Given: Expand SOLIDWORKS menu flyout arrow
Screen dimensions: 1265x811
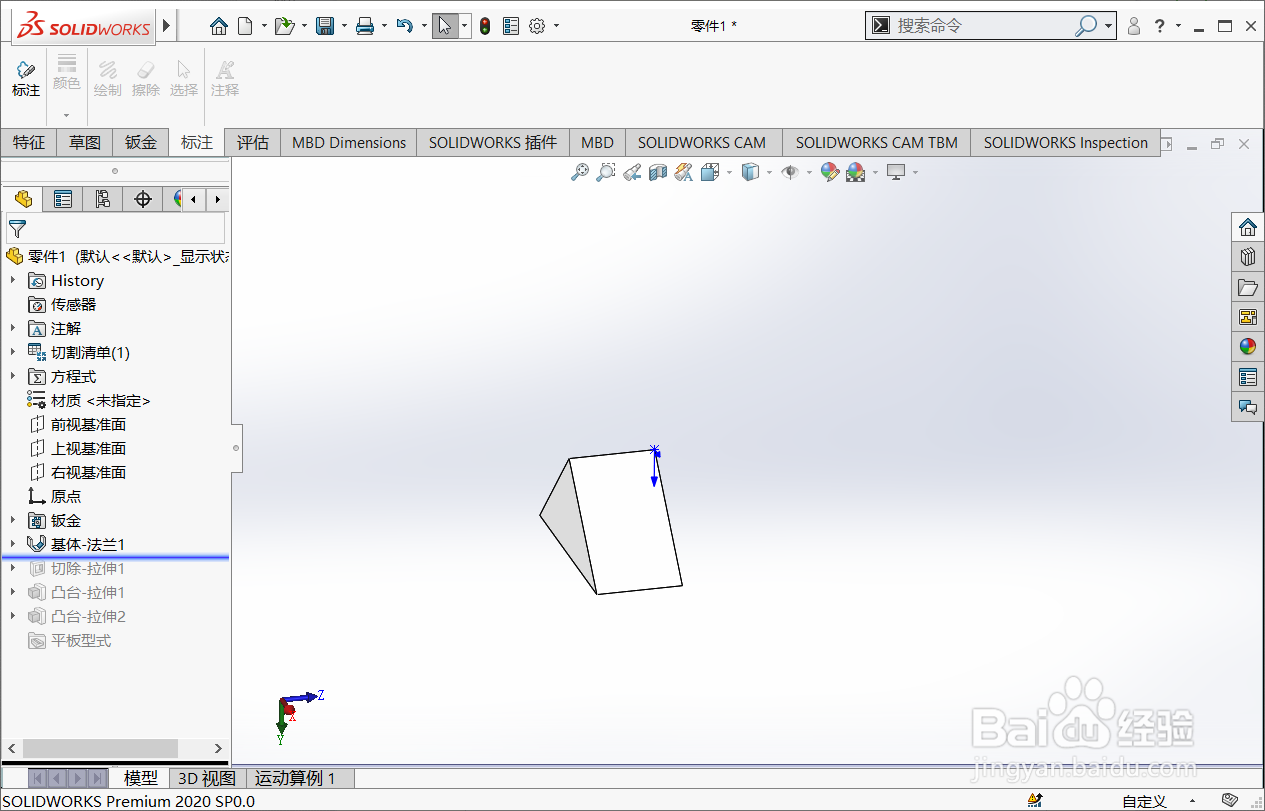Looking at the screenshot, I should coord(166,26).
